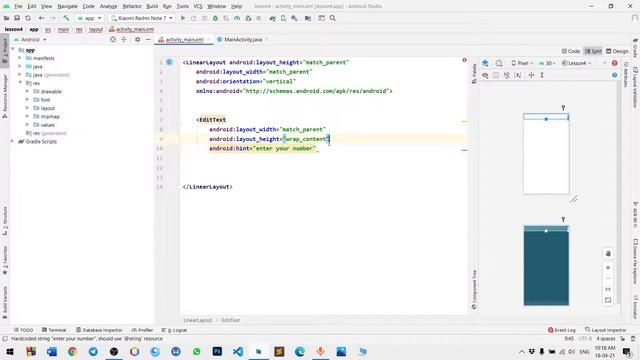Screen dimensions: 640x360
Task: Open the VCS menu
Action: click(x=198, y=6)
